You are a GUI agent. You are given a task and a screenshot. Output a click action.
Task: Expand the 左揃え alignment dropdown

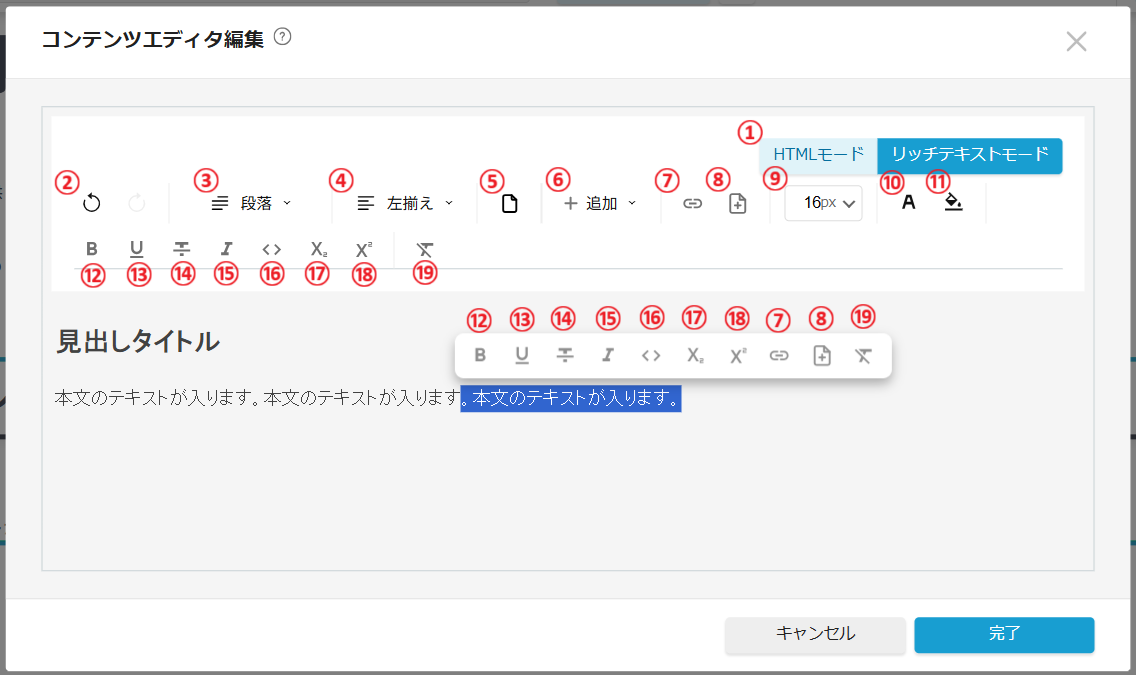(x=405, y=204)
